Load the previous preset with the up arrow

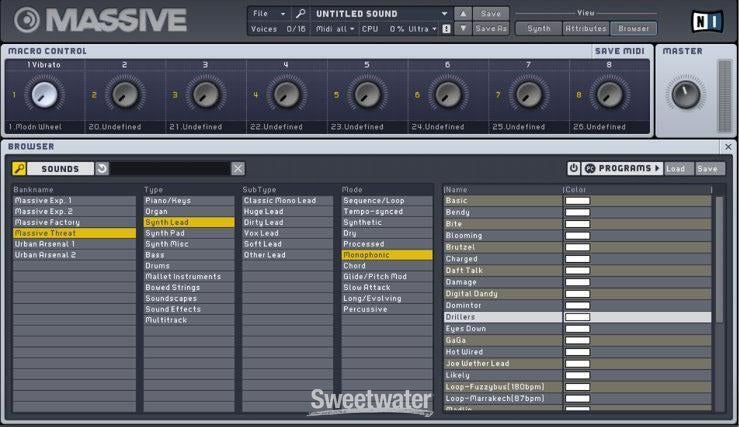(x=461, y=14)
